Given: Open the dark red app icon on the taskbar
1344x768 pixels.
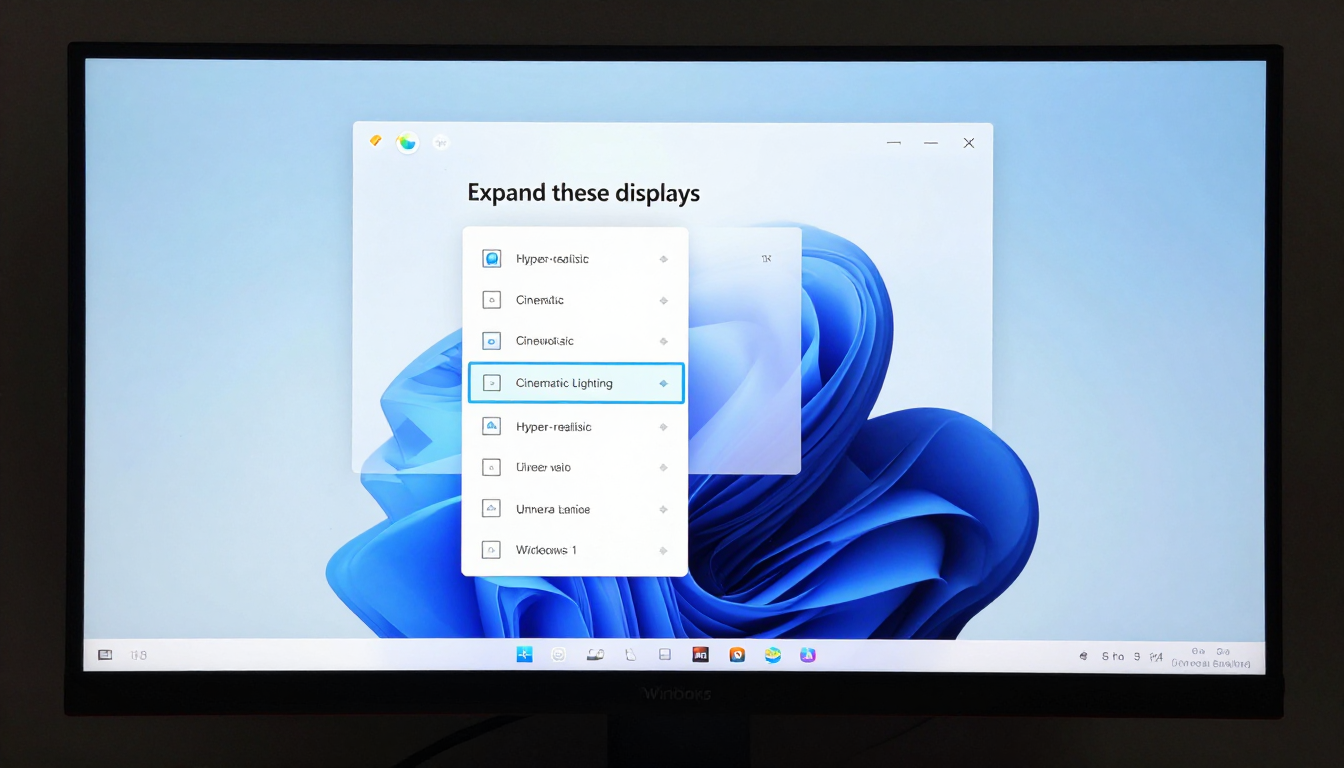Looking at the screenshot, I should pyautogui.click(x=701, y=655).
